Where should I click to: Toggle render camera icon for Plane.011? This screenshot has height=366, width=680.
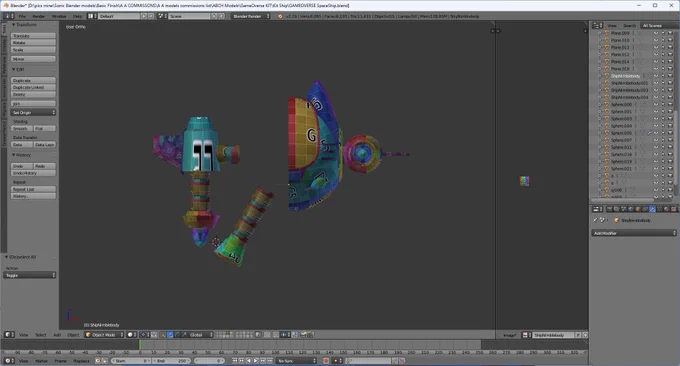click(670, 47)
